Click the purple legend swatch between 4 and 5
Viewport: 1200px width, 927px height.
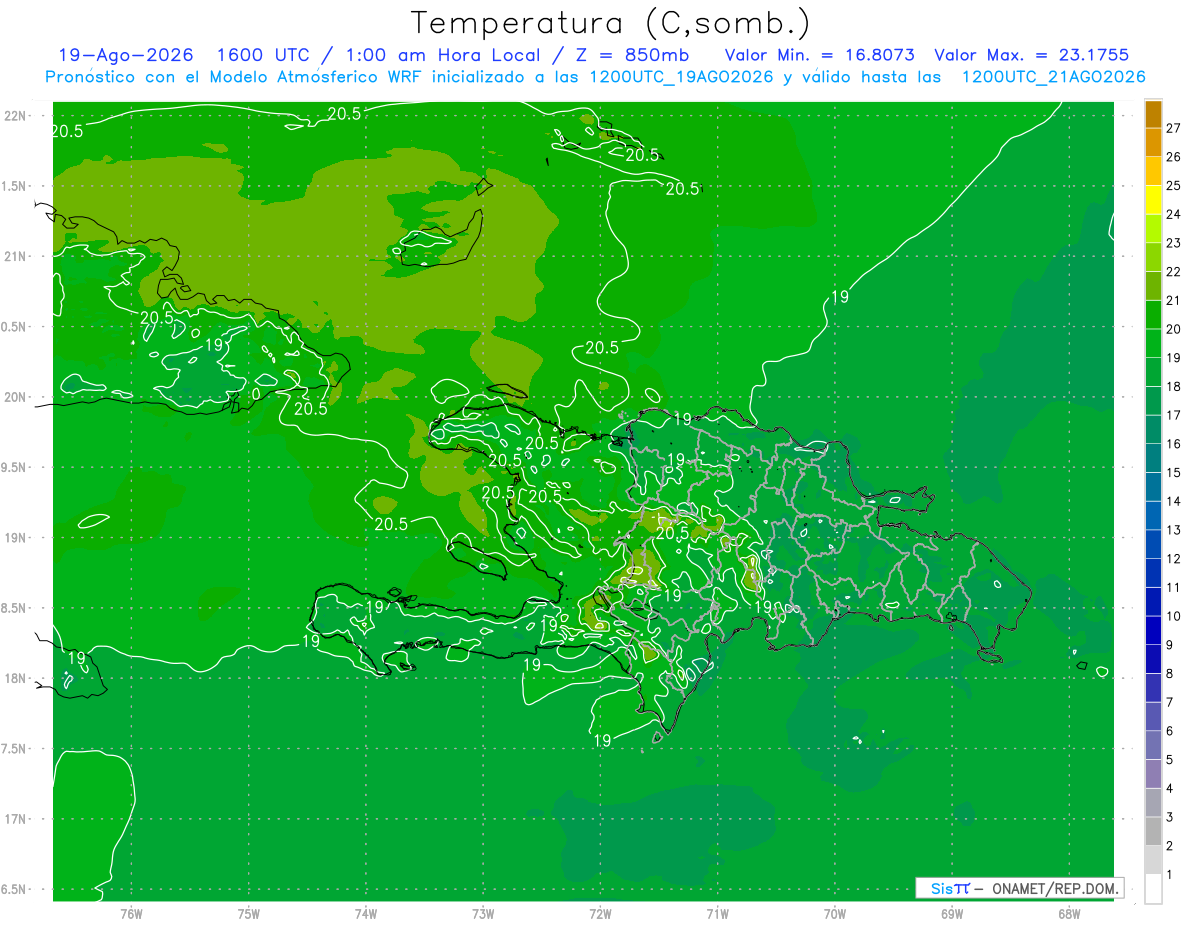click(1153, 774)
